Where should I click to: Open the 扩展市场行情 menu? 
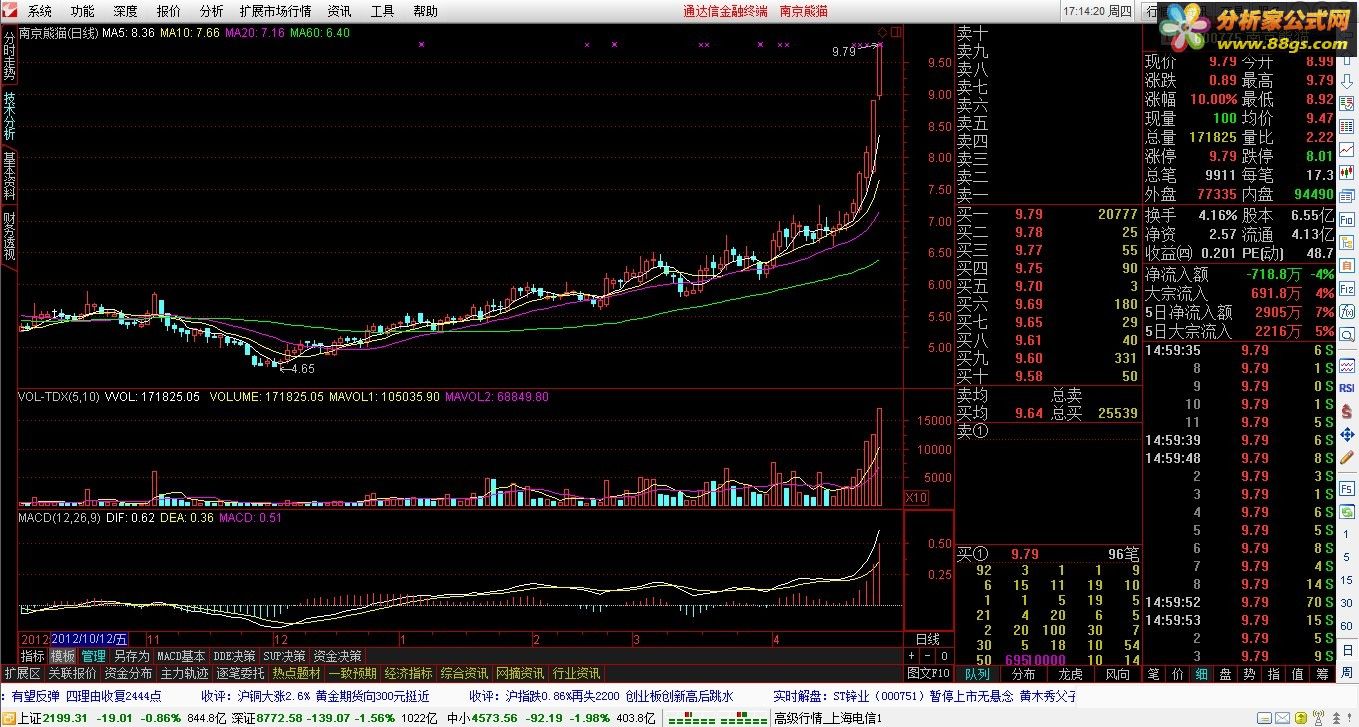click(275, 11)
